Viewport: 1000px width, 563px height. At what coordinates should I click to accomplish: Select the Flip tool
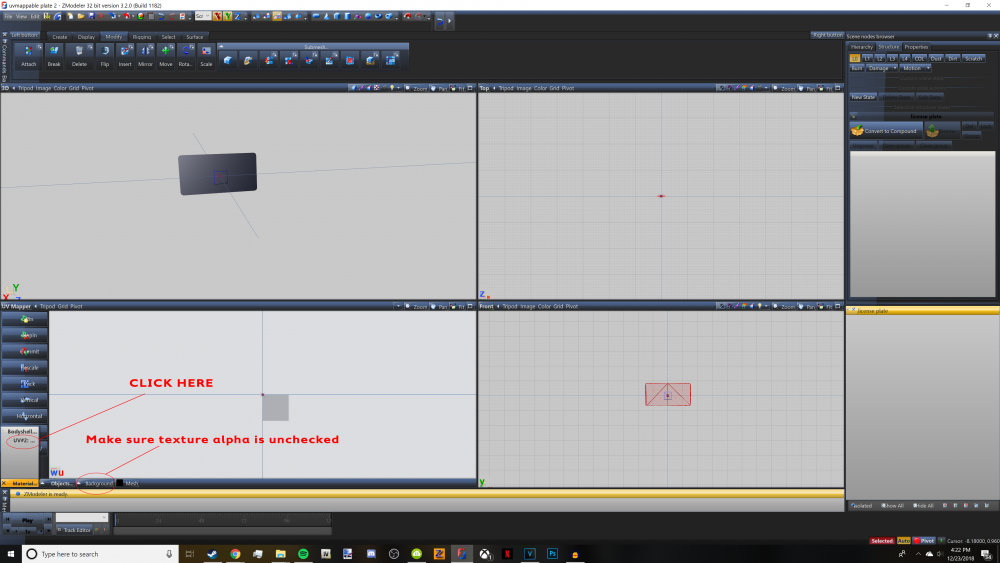coord(105,55)
